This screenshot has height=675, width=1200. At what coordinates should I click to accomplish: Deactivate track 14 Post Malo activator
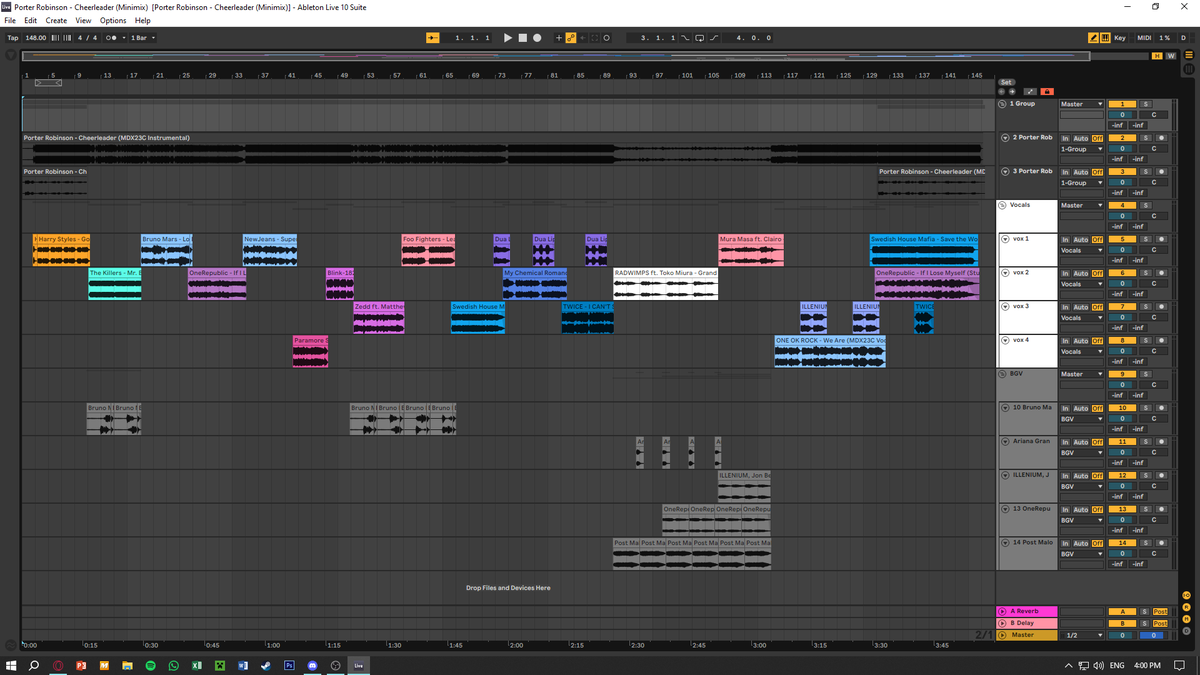[x=1122, y=543]
